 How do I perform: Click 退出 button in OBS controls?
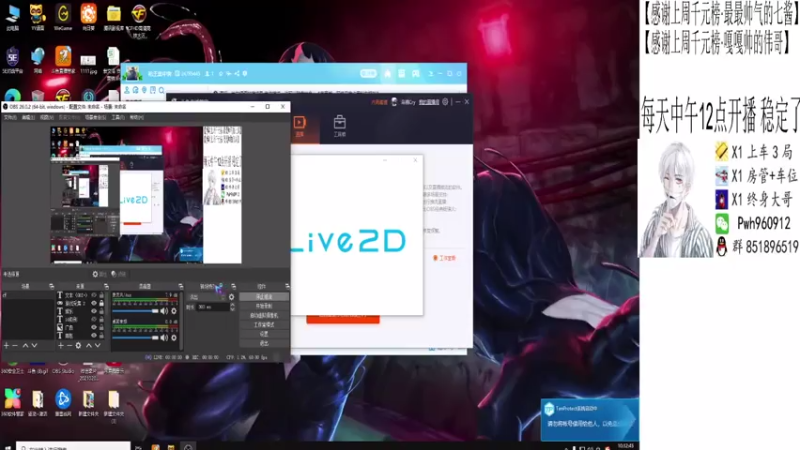(x=264, y=343)
